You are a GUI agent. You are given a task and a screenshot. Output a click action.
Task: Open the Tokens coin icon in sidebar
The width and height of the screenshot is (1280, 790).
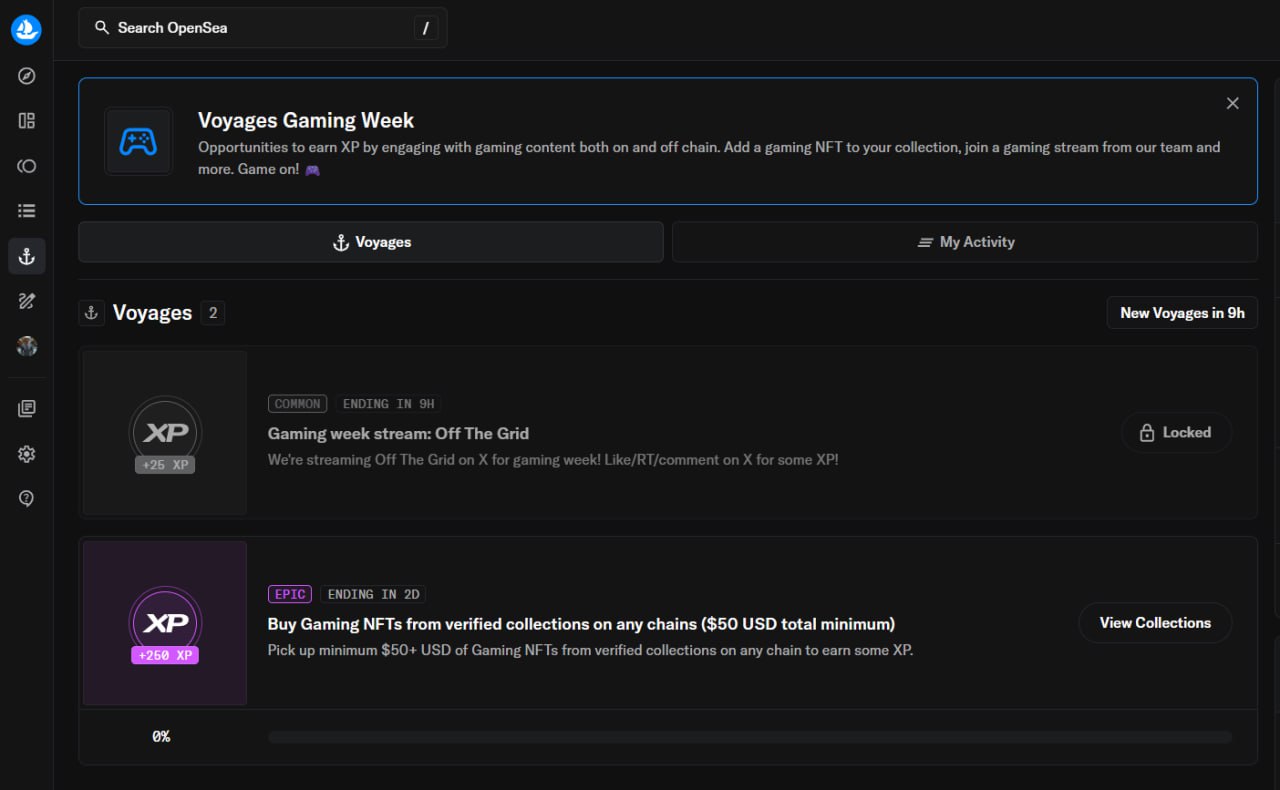(x=27, y=166)
